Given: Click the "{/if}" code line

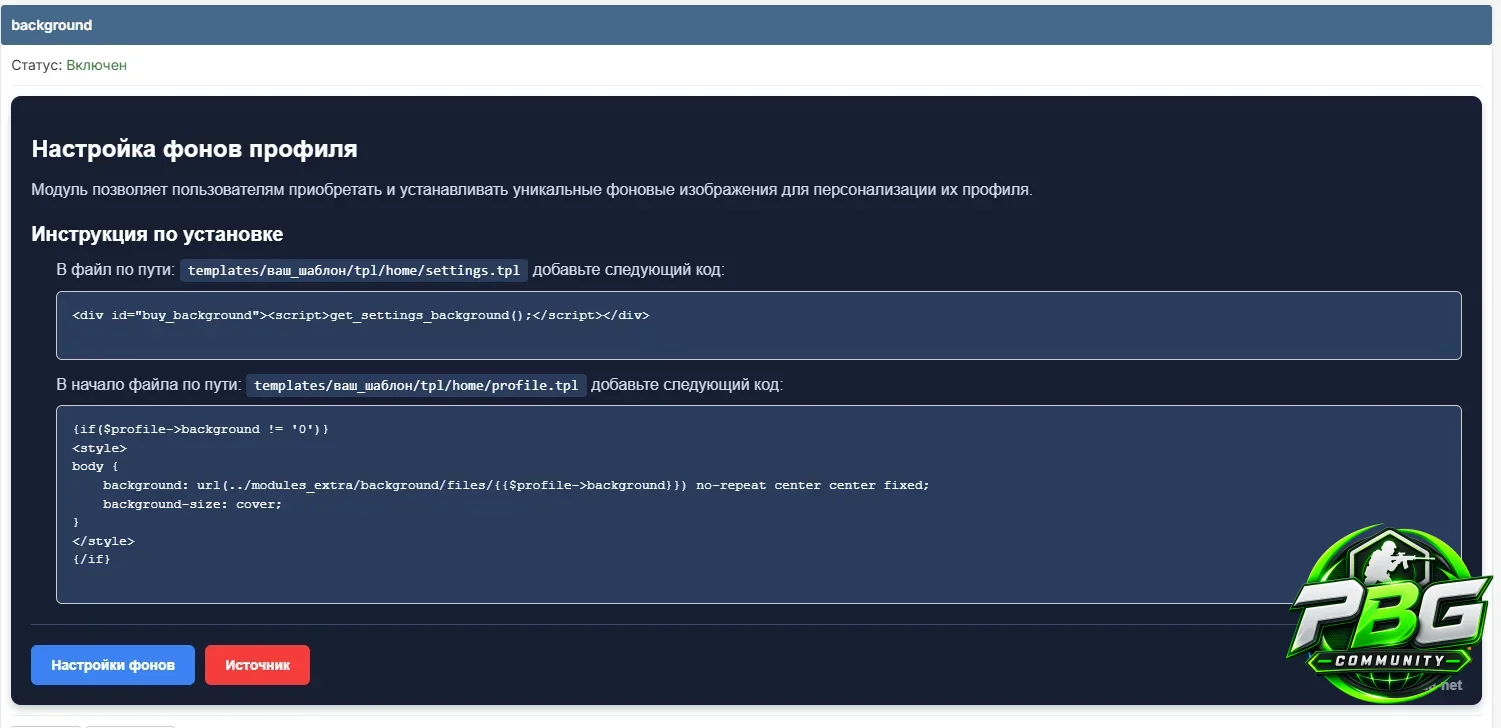Looking at the screenshot, I should (x=91, y=559).
